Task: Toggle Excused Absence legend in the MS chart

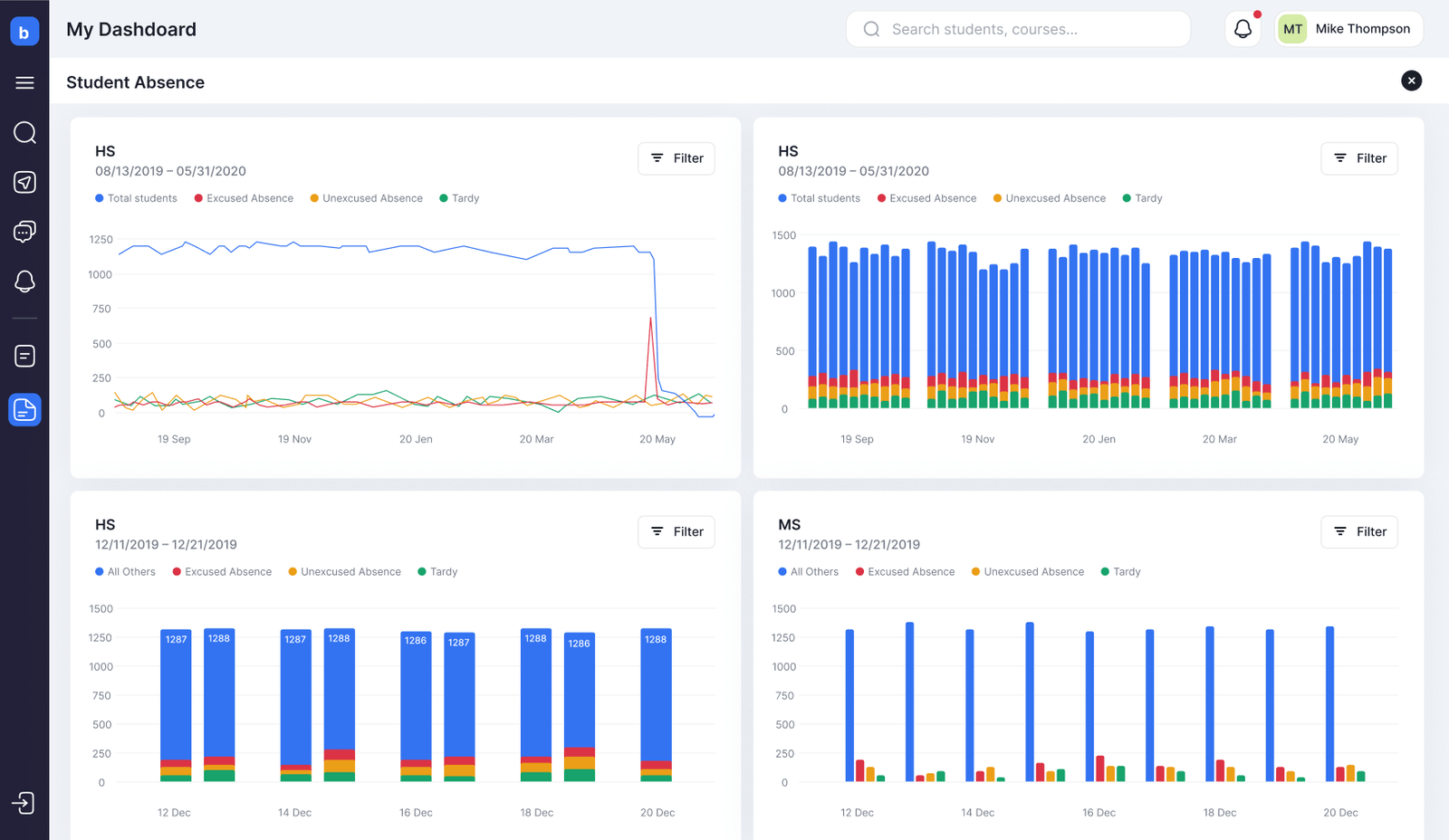Action: (x=905, y=572)
